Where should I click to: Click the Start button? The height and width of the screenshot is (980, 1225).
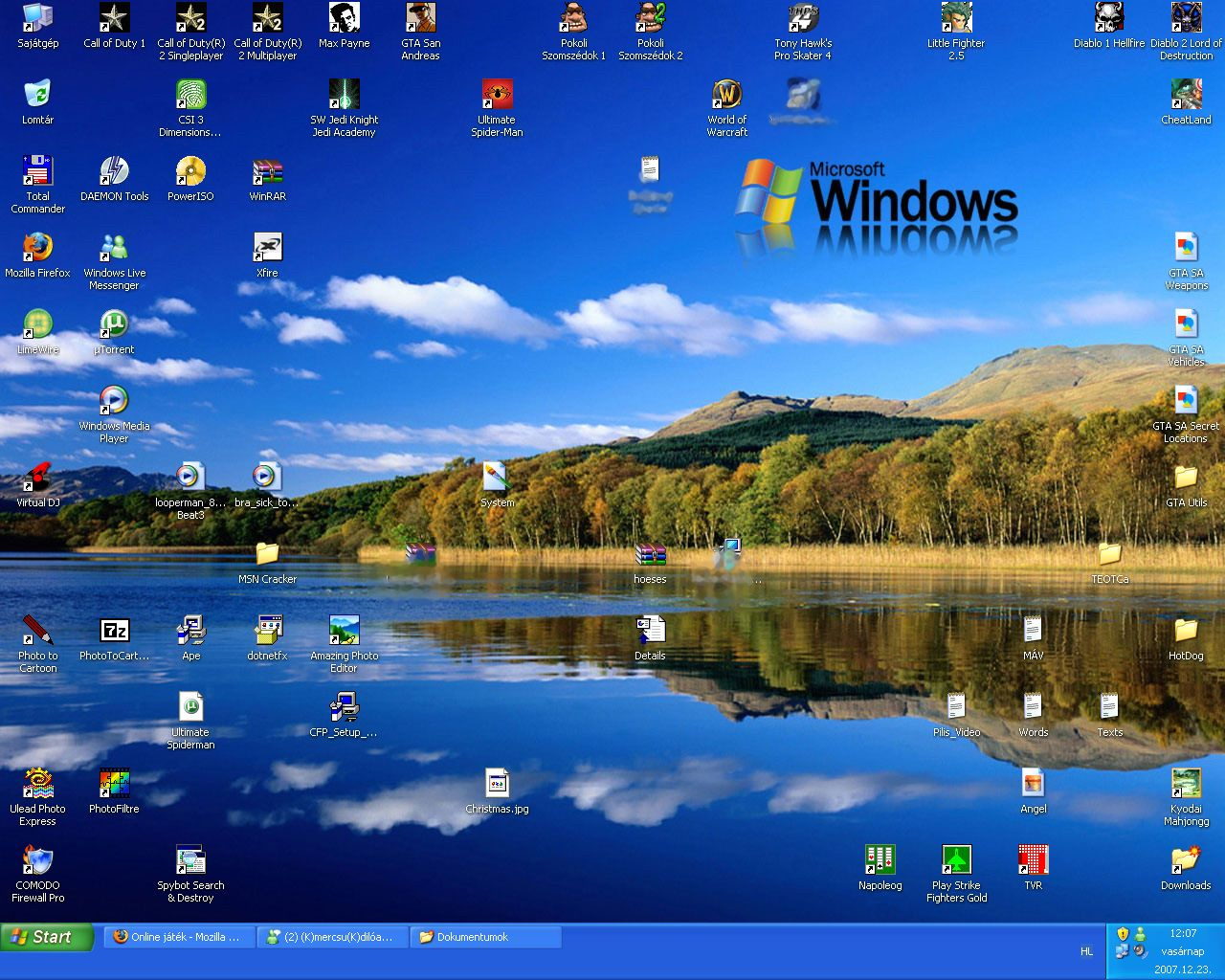click(x=47, y=937)
